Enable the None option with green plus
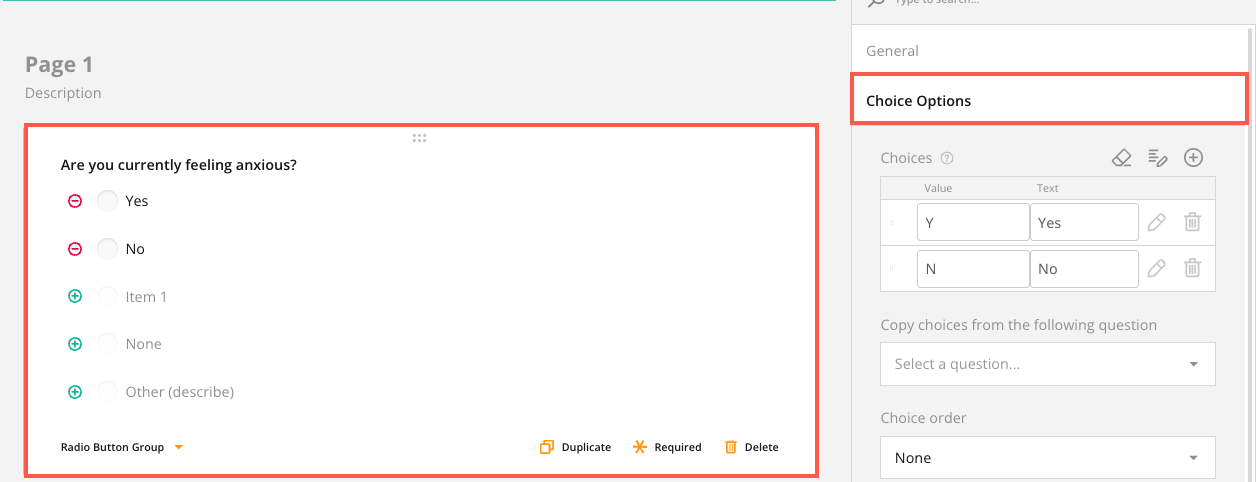Image resolution: width=1256 pixels, height=482 pixels. [x=75, y=344]
